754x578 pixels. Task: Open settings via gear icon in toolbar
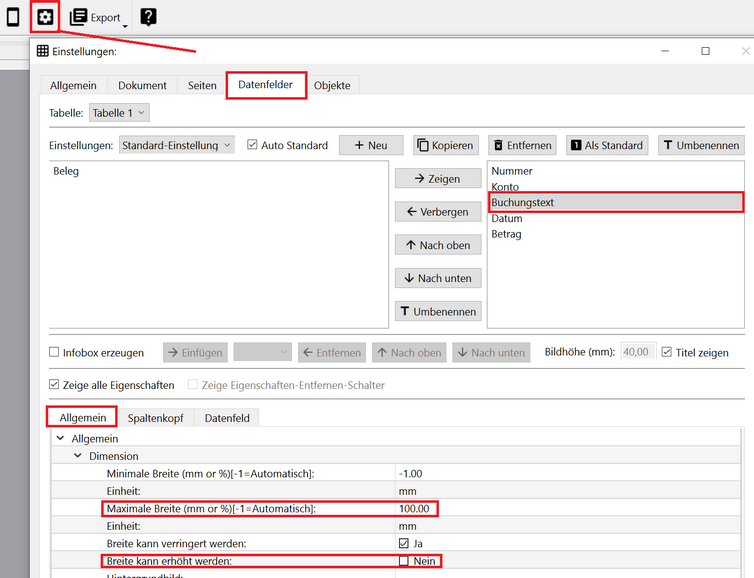(44, 17)
